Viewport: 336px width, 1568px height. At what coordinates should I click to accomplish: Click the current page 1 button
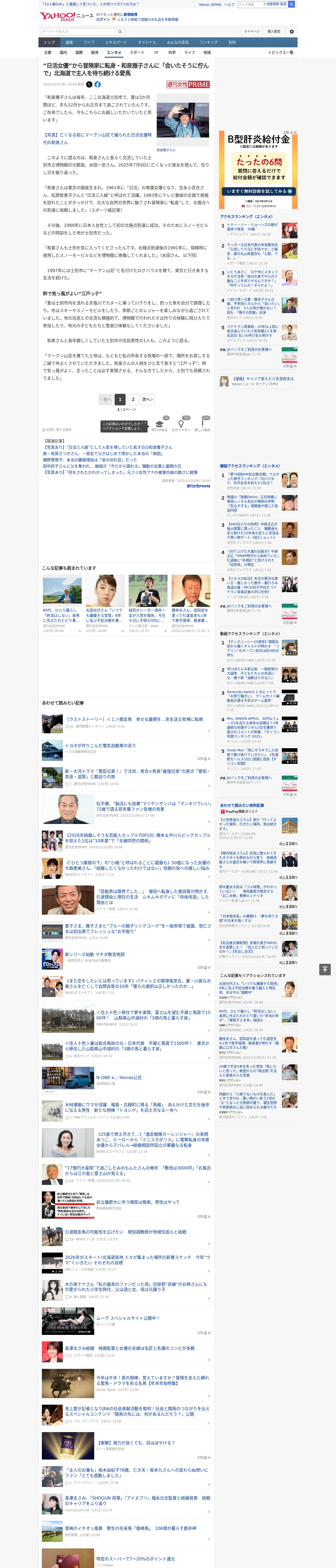coord(120,399)
